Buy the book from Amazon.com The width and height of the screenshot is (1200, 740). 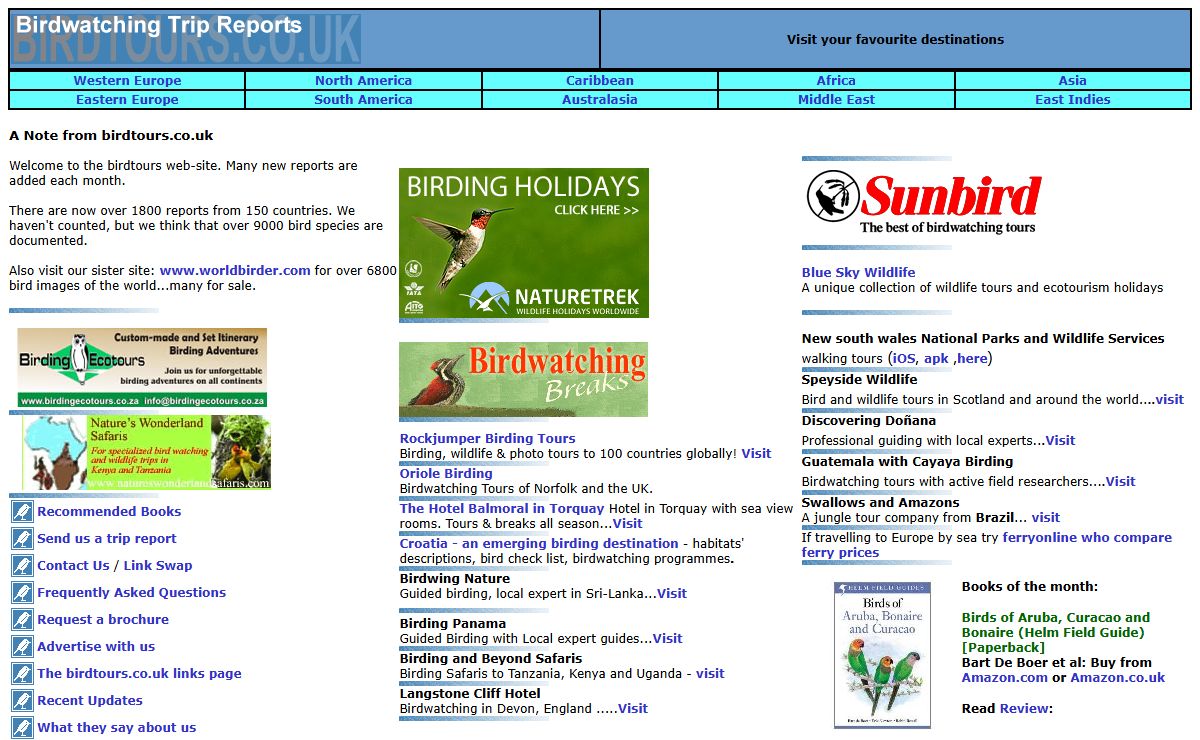tap(1005, 677)
